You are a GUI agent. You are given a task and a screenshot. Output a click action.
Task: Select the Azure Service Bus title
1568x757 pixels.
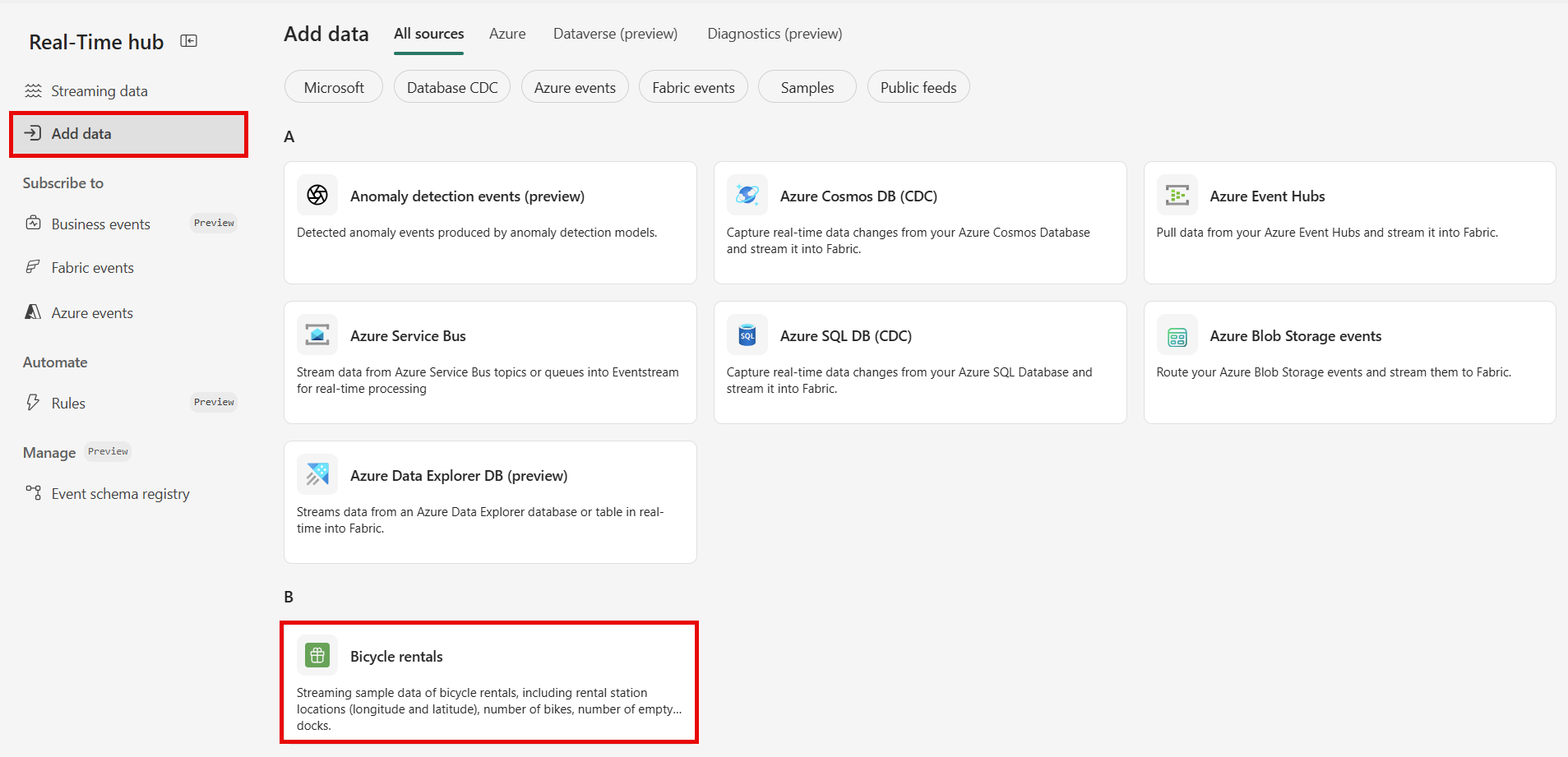[x=408, y=336]
